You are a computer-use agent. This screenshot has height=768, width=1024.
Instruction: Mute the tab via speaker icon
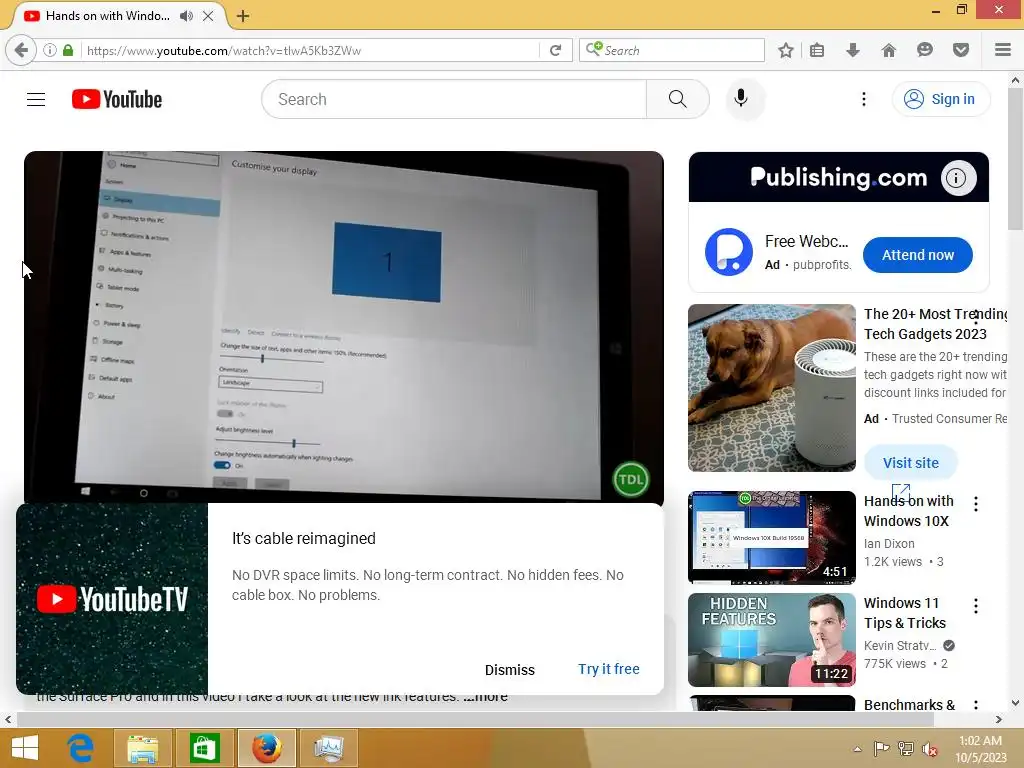(x=186, y=16)
